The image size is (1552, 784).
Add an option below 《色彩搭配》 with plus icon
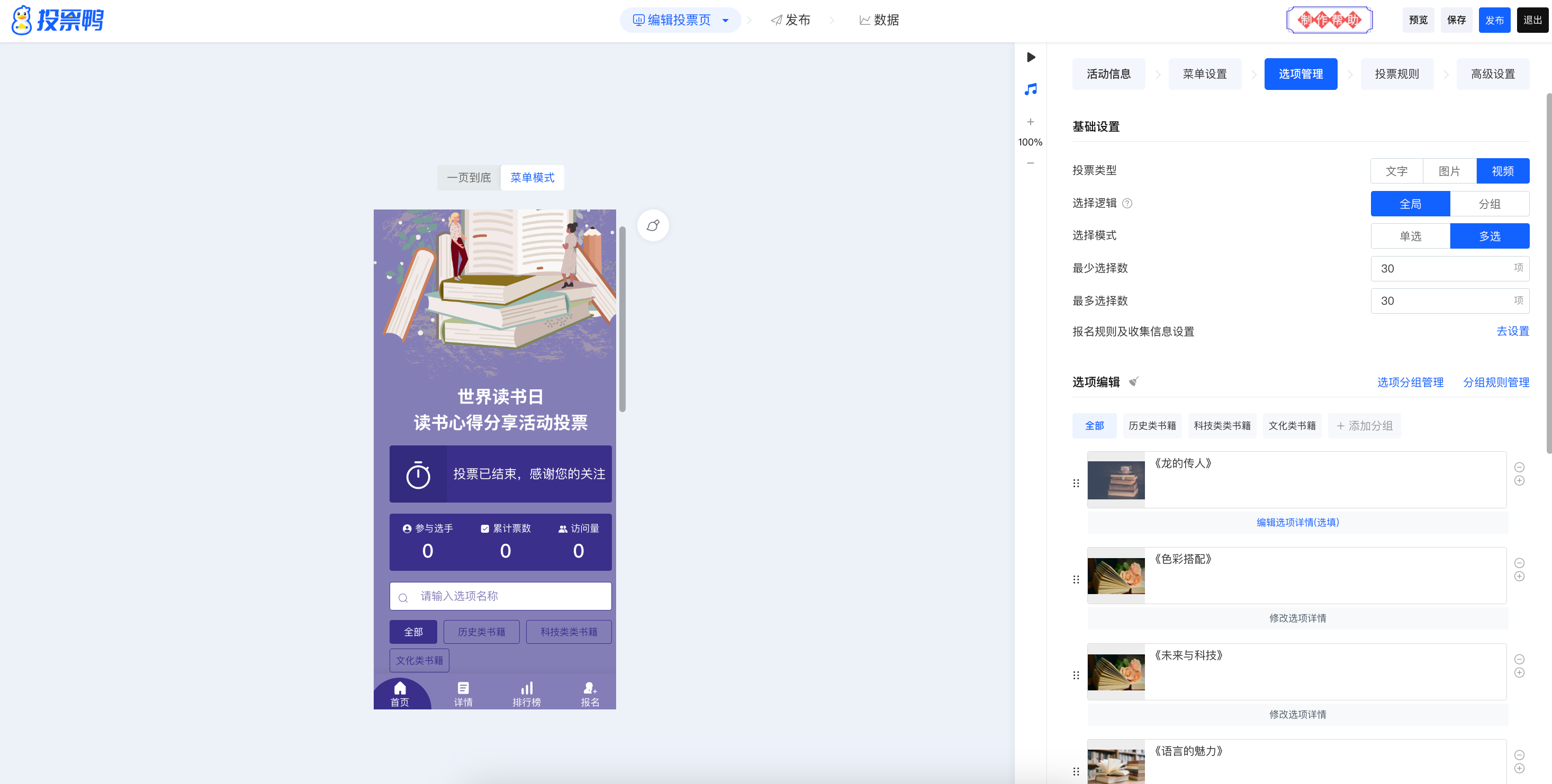1519,576
